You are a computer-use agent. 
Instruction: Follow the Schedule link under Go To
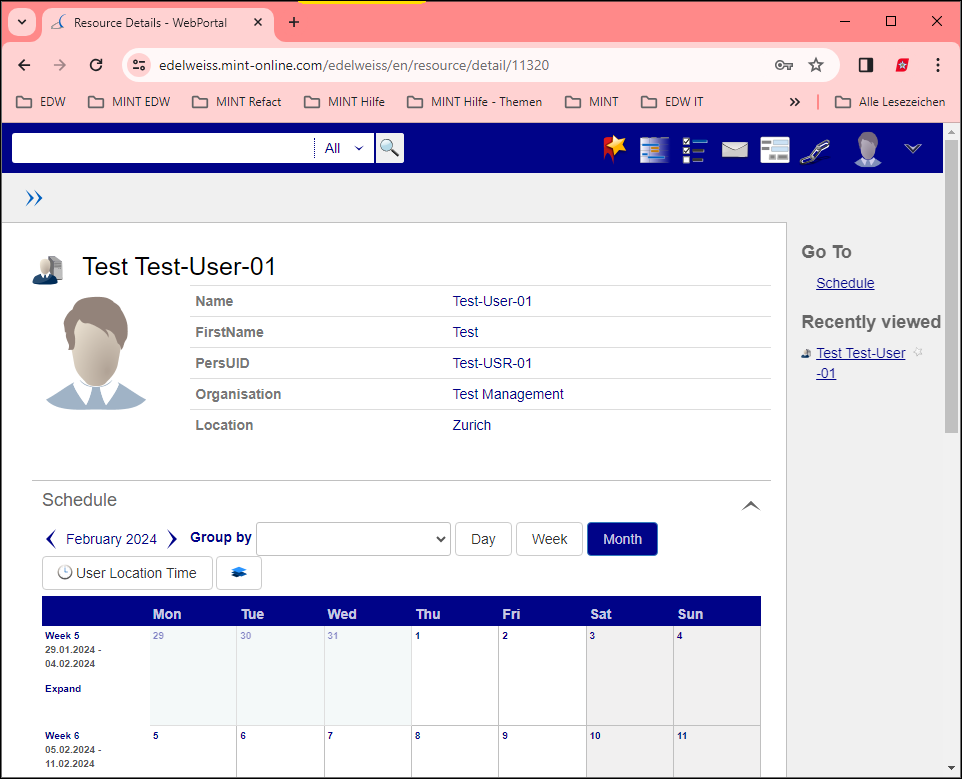845,283
